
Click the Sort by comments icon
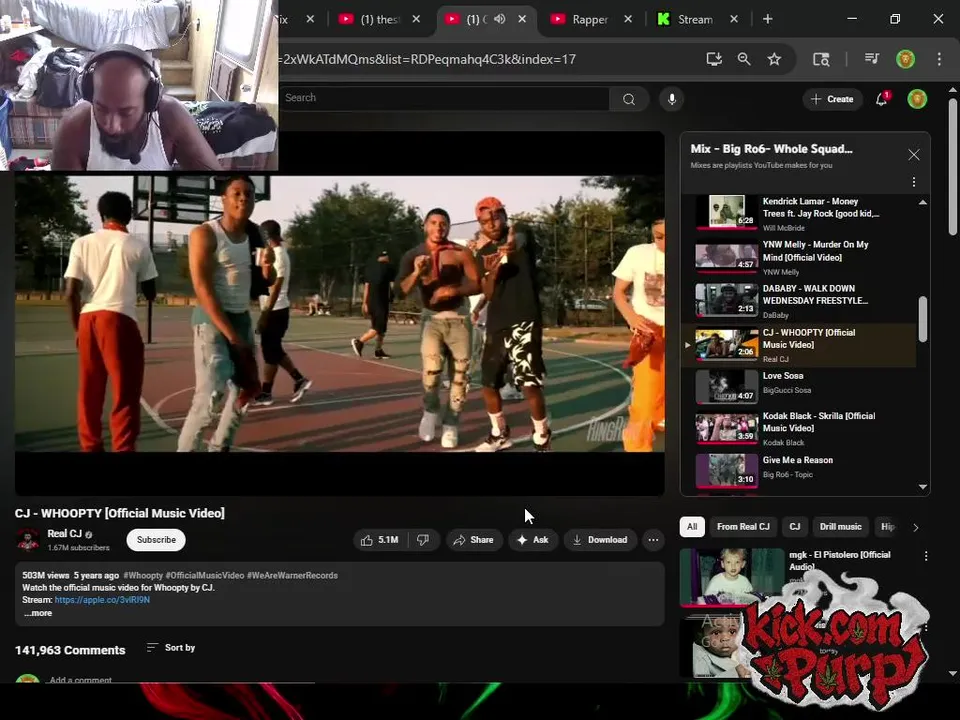152,648
